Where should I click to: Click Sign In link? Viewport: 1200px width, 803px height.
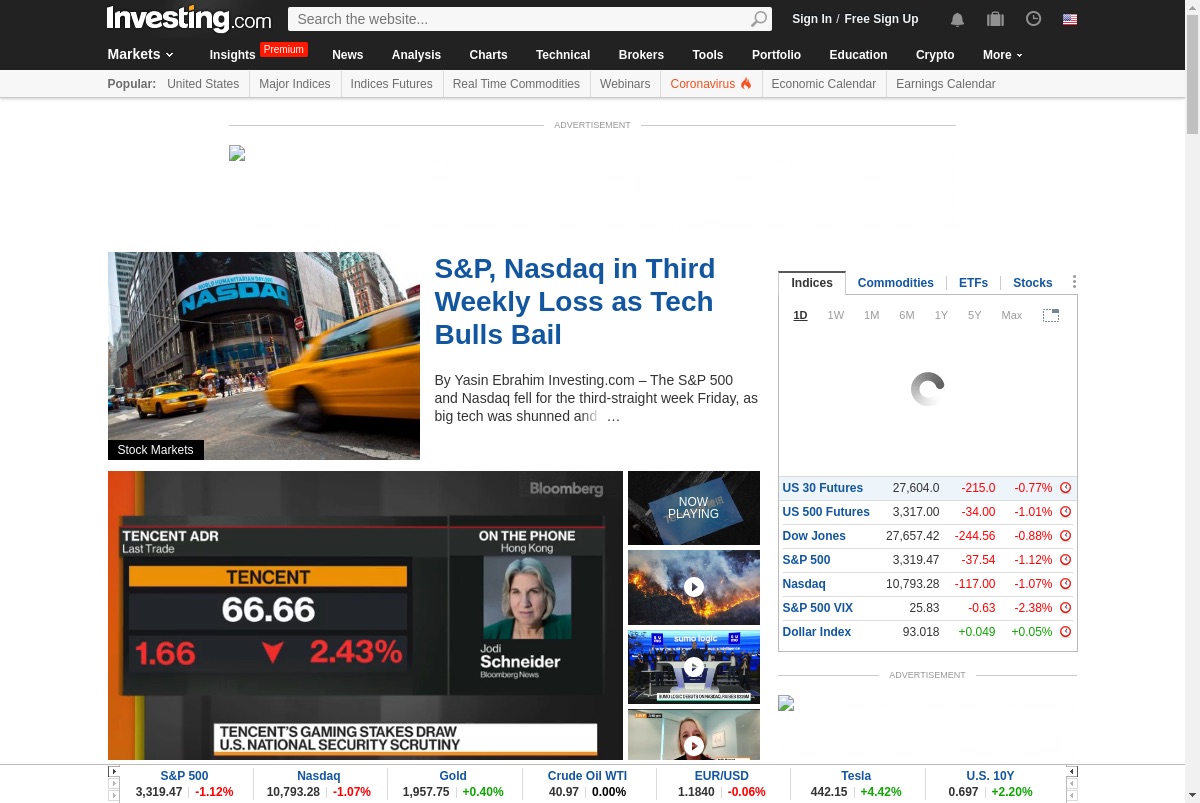click(x=812, y=19)
